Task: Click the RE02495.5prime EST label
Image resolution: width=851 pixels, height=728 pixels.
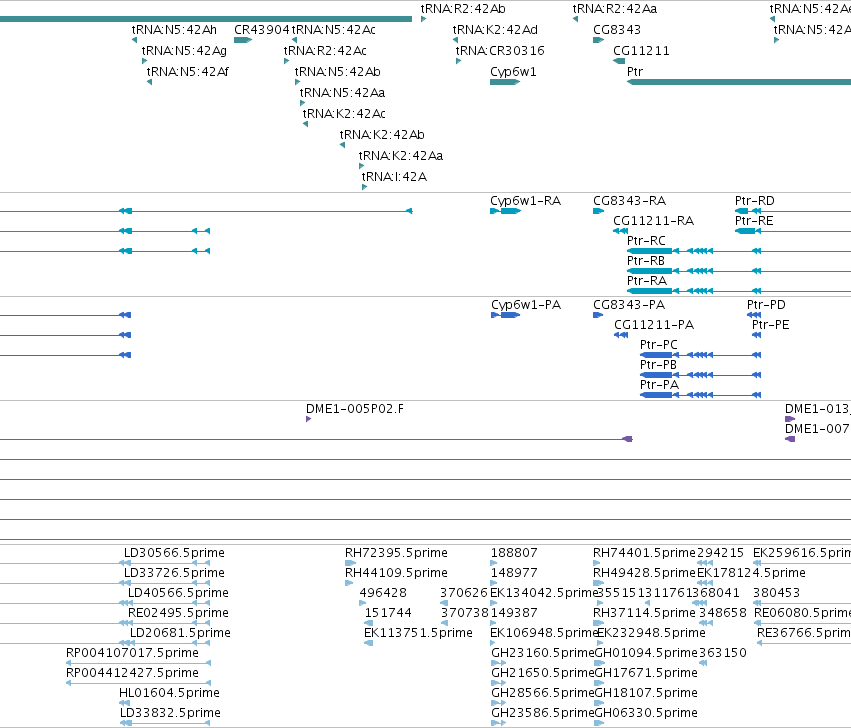Action: (178, 613)
